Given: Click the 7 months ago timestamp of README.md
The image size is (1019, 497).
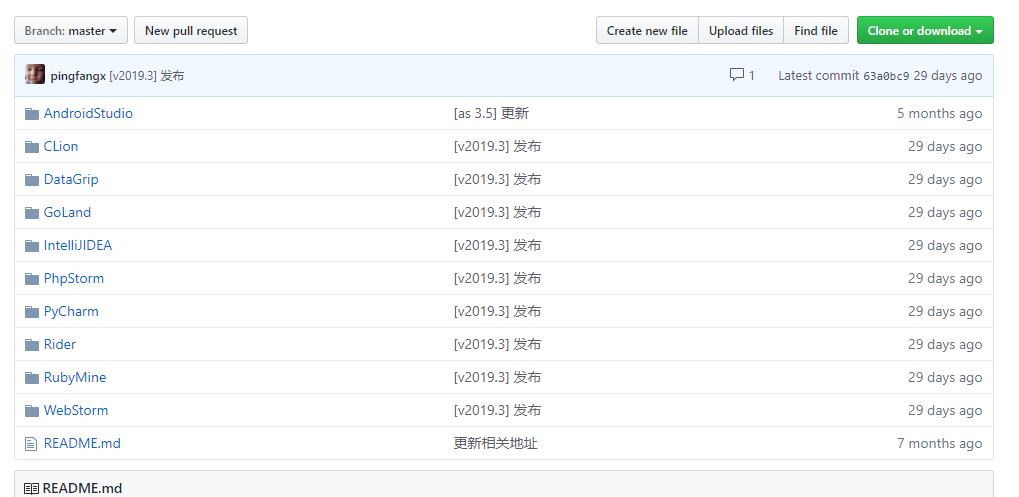Looking at the screenshot, I should [x=940, y=444].
